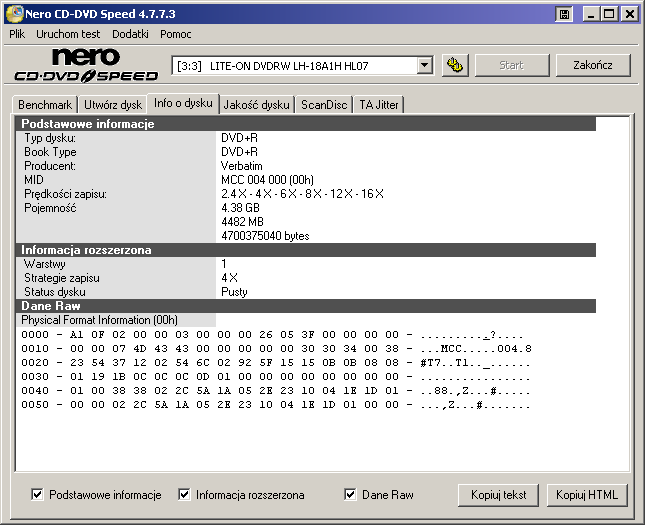
Task: Open the Dodatki menu
Action: pos(130,34)
